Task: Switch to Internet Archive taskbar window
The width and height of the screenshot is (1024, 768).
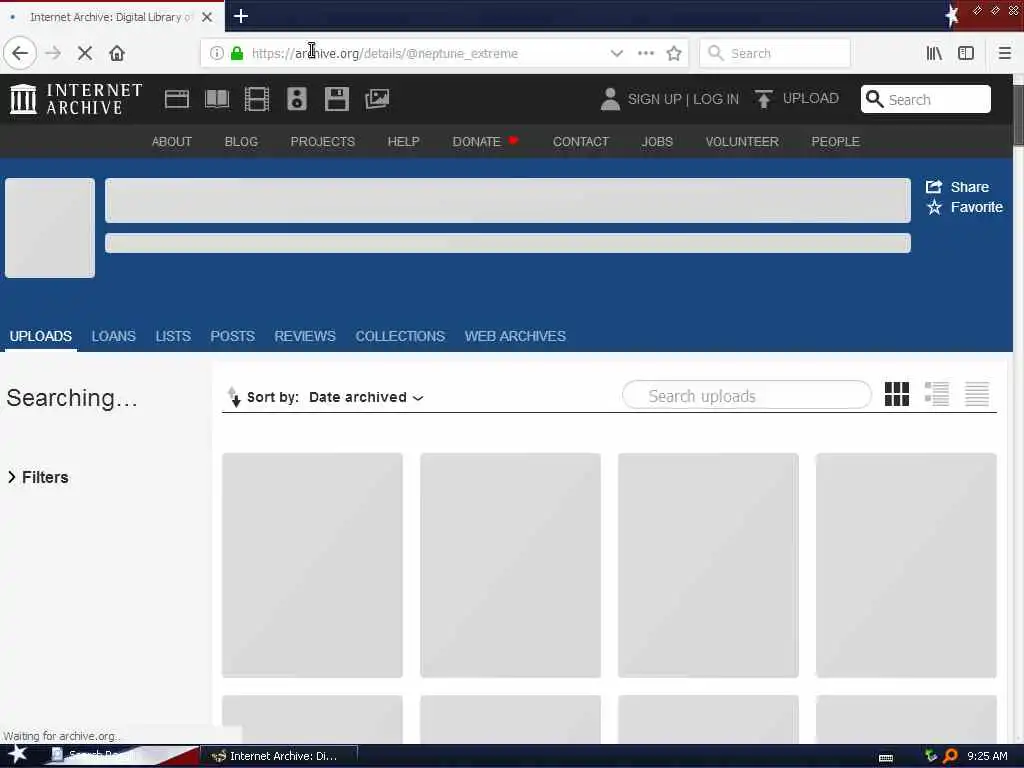Action: click(278, 756)
